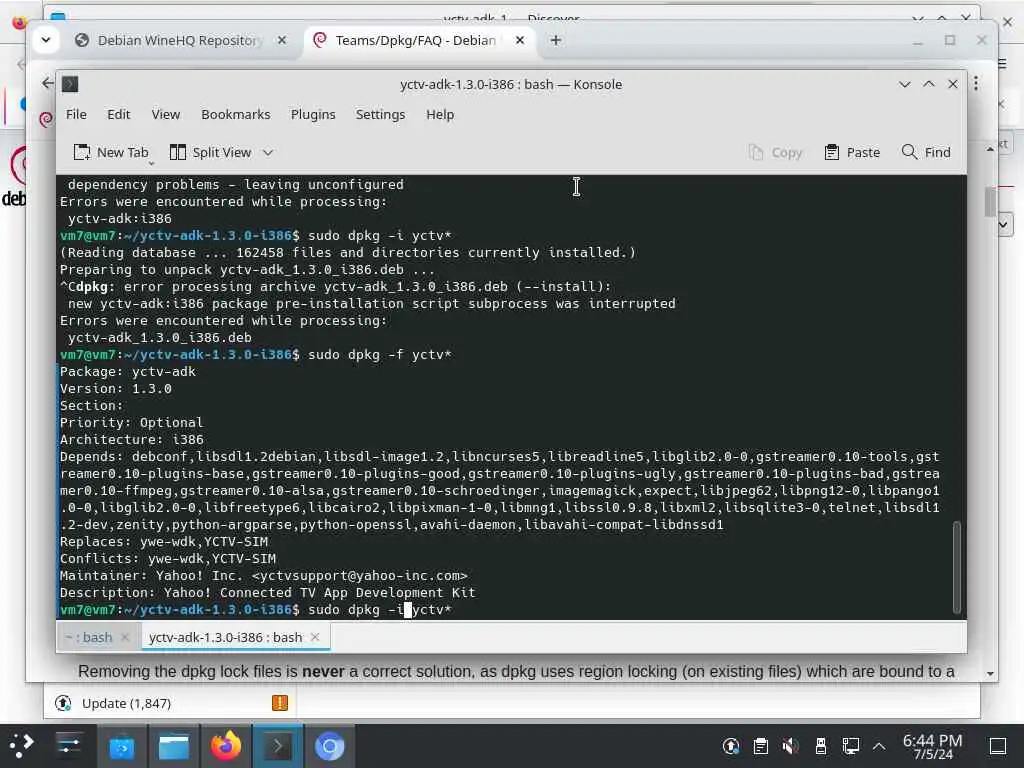
Task: Click the New Tab toolbar button
Action: [111, 152]
